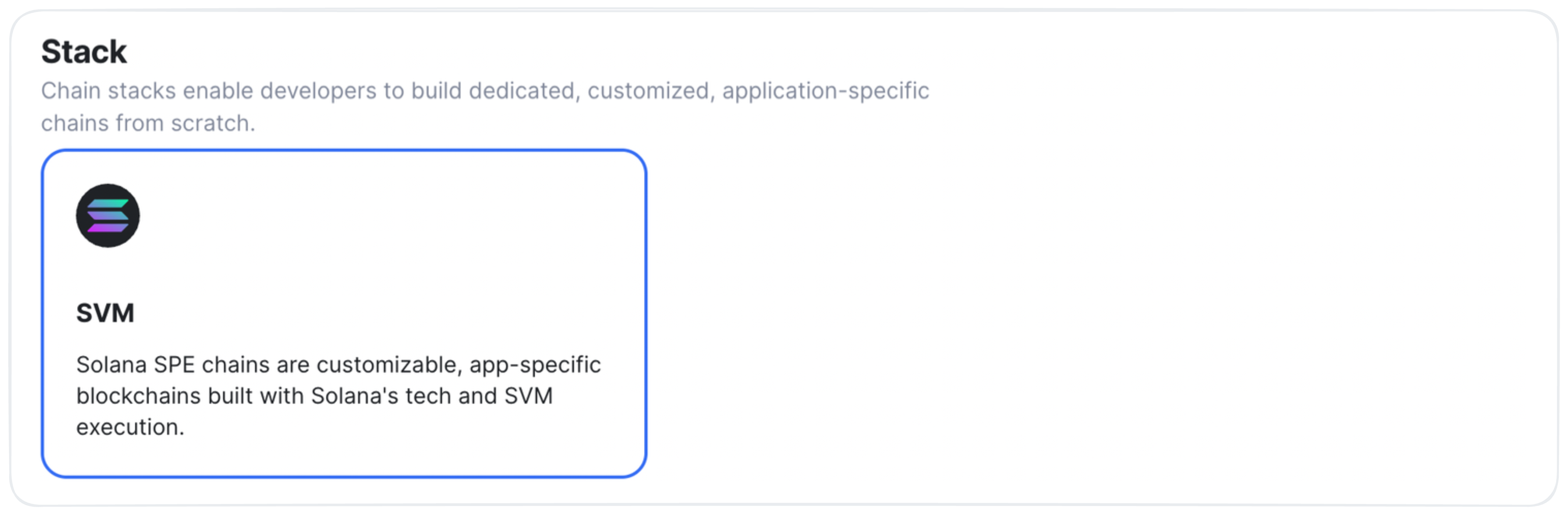Click the 'Solana SPE chains' card description
The image size is (1568, 516).
point(338,396)
